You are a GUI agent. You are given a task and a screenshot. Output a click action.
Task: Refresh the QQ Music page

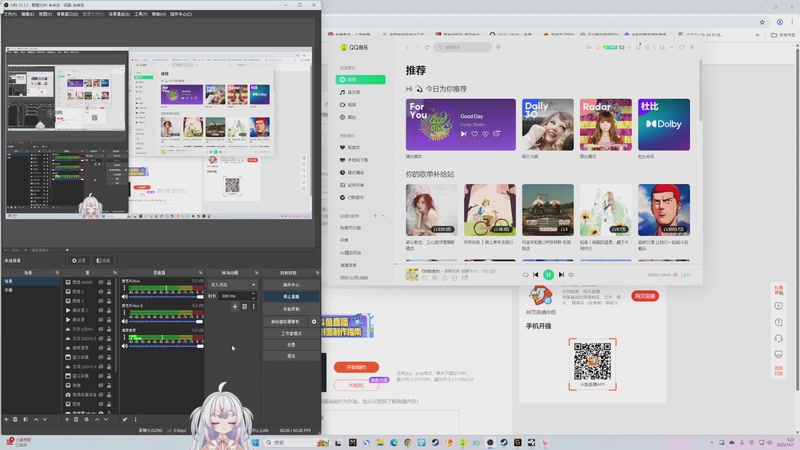click(427, 47)
